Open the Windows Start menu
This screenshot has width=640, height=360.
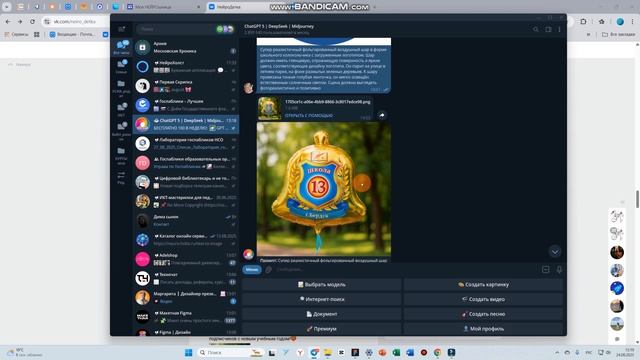click(188, 353)
